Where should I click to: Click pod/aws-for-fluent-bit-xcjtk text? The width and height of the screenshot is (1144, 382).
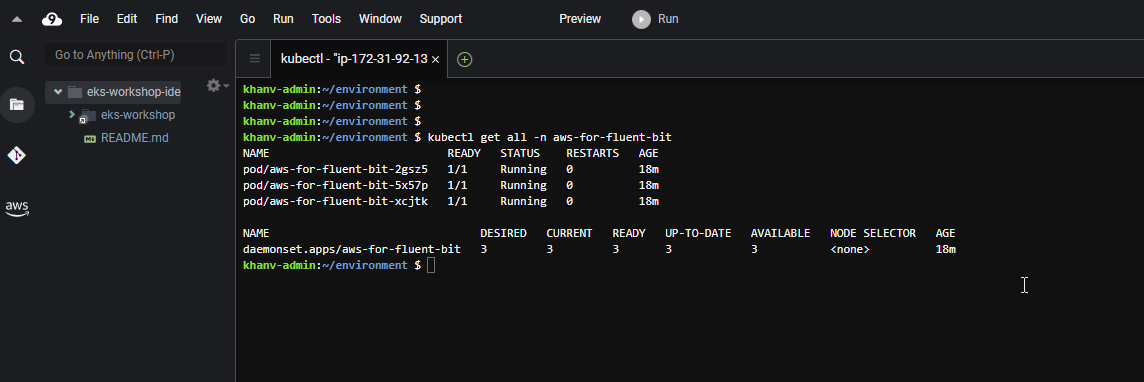point(336,201)
